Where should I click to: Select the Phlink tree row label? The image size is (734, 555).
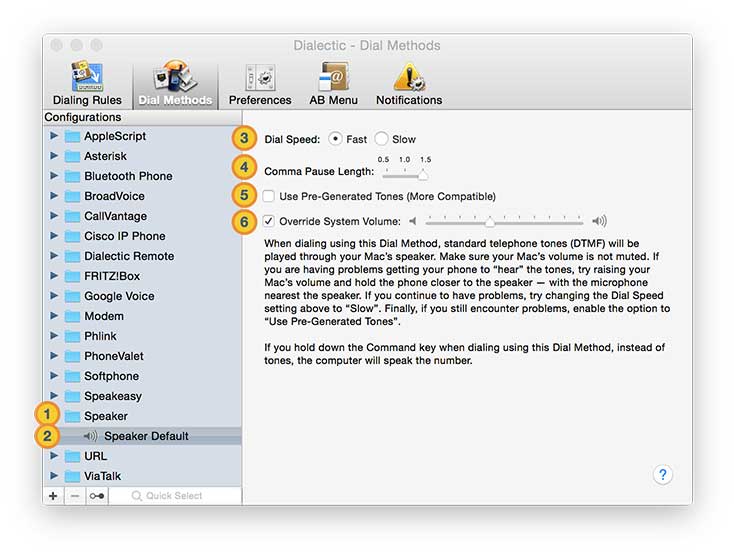click(x=100, y=336)
